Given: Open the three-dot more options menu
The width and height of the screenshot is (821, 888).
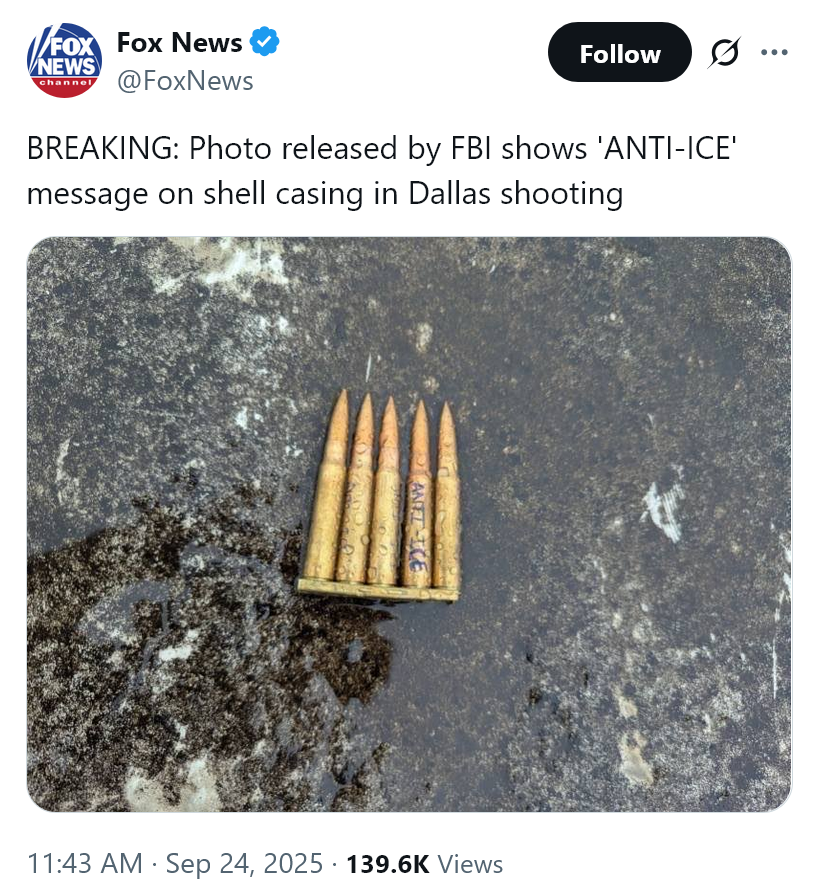Looking at the screenshot, I should (775, 53).
